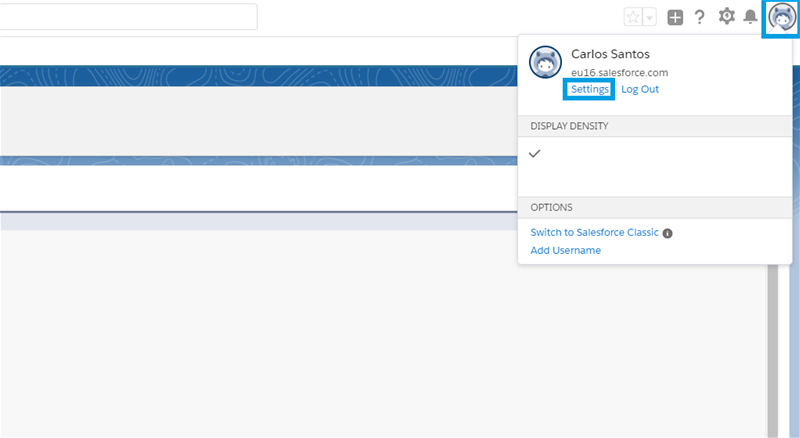Click the Options section header

coord(551,207)
